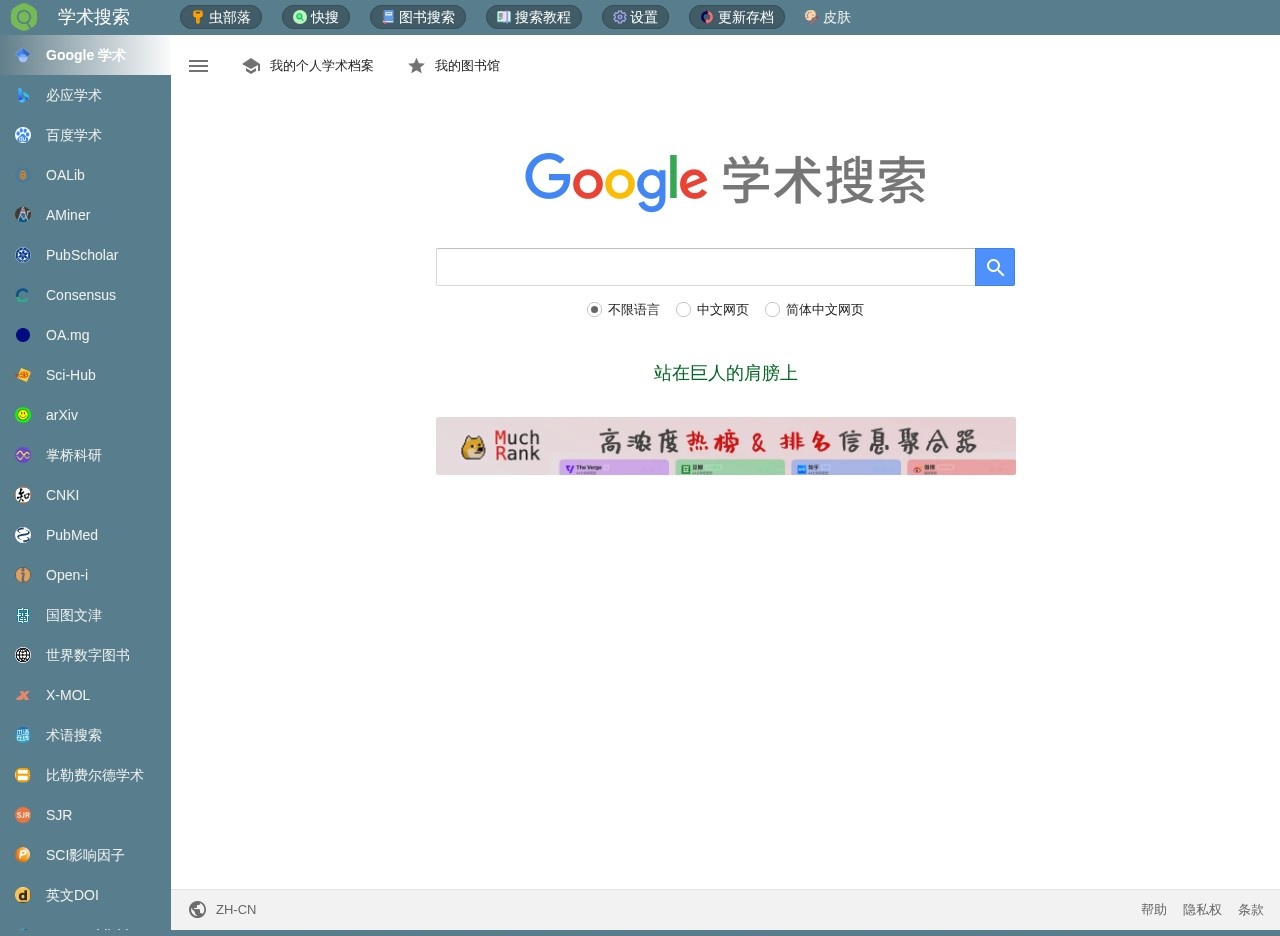Image resolution: width=1280 pixels, height=936 pixels.
Task: Switch to 百度学术 search
Action: tap(74, 135)
